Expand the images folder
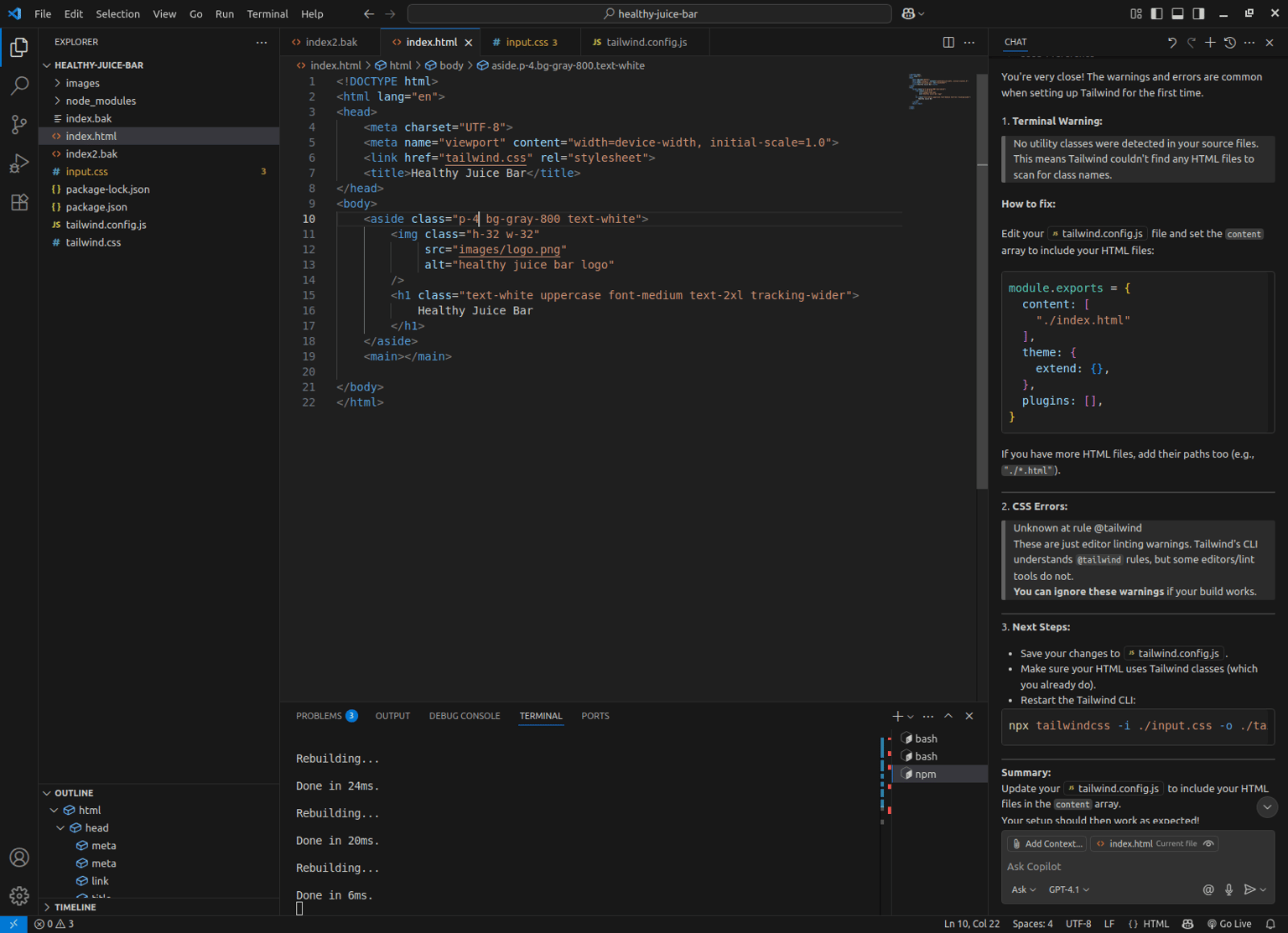 click(x=57, y=83)
